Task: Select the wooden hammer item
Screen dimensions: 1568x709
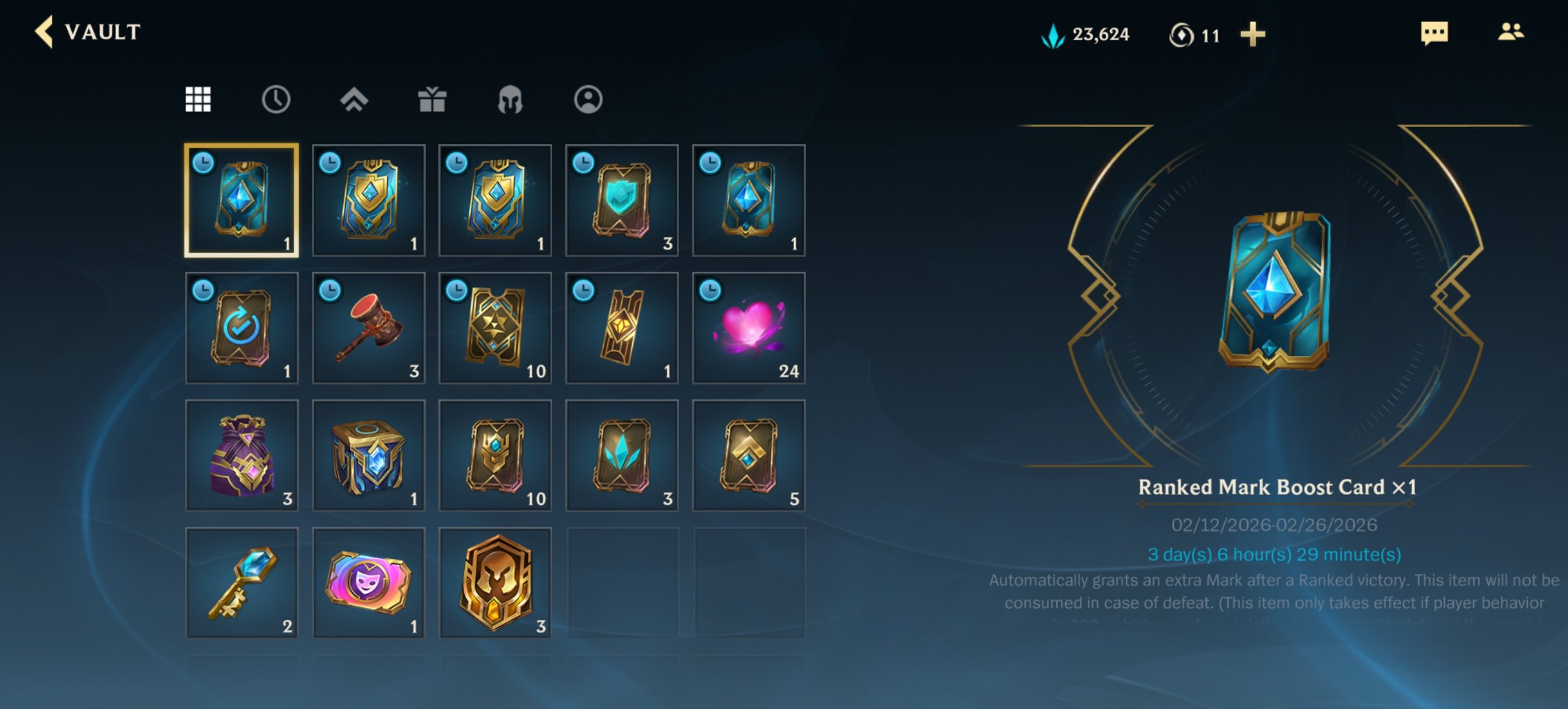Action: [x=368, y=328]
